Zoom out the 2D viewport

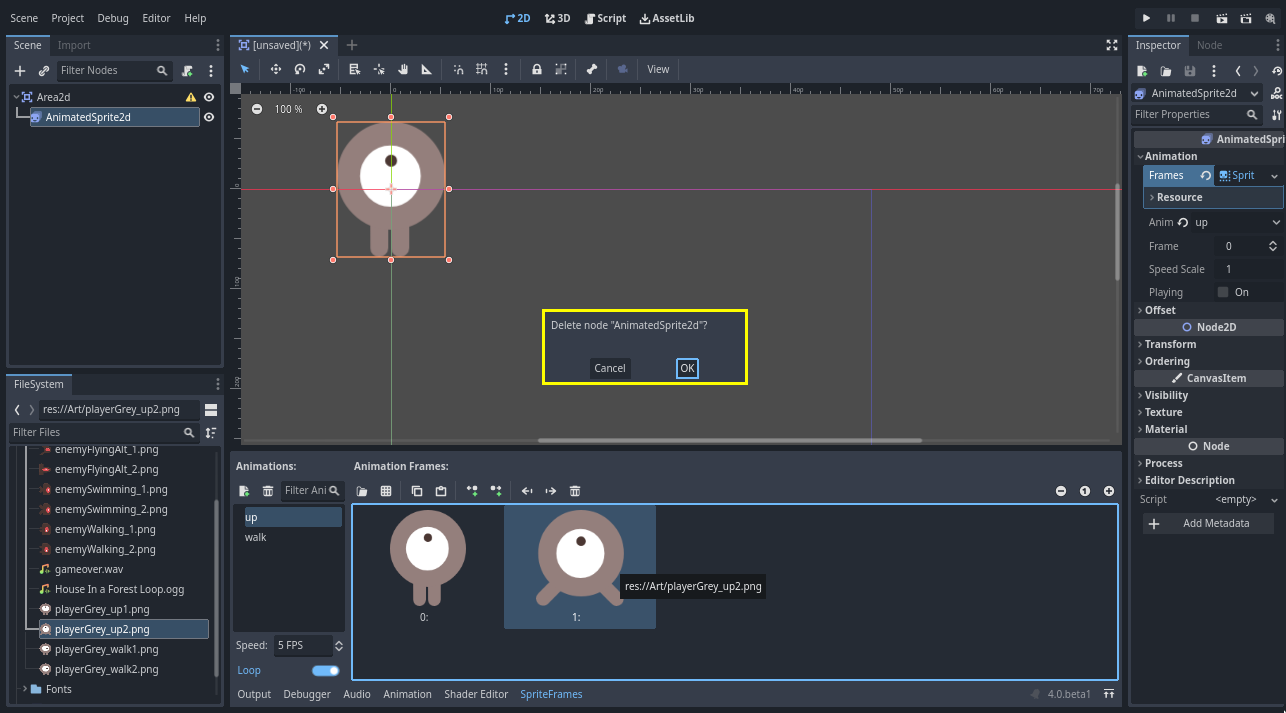[x=257, y=109]
